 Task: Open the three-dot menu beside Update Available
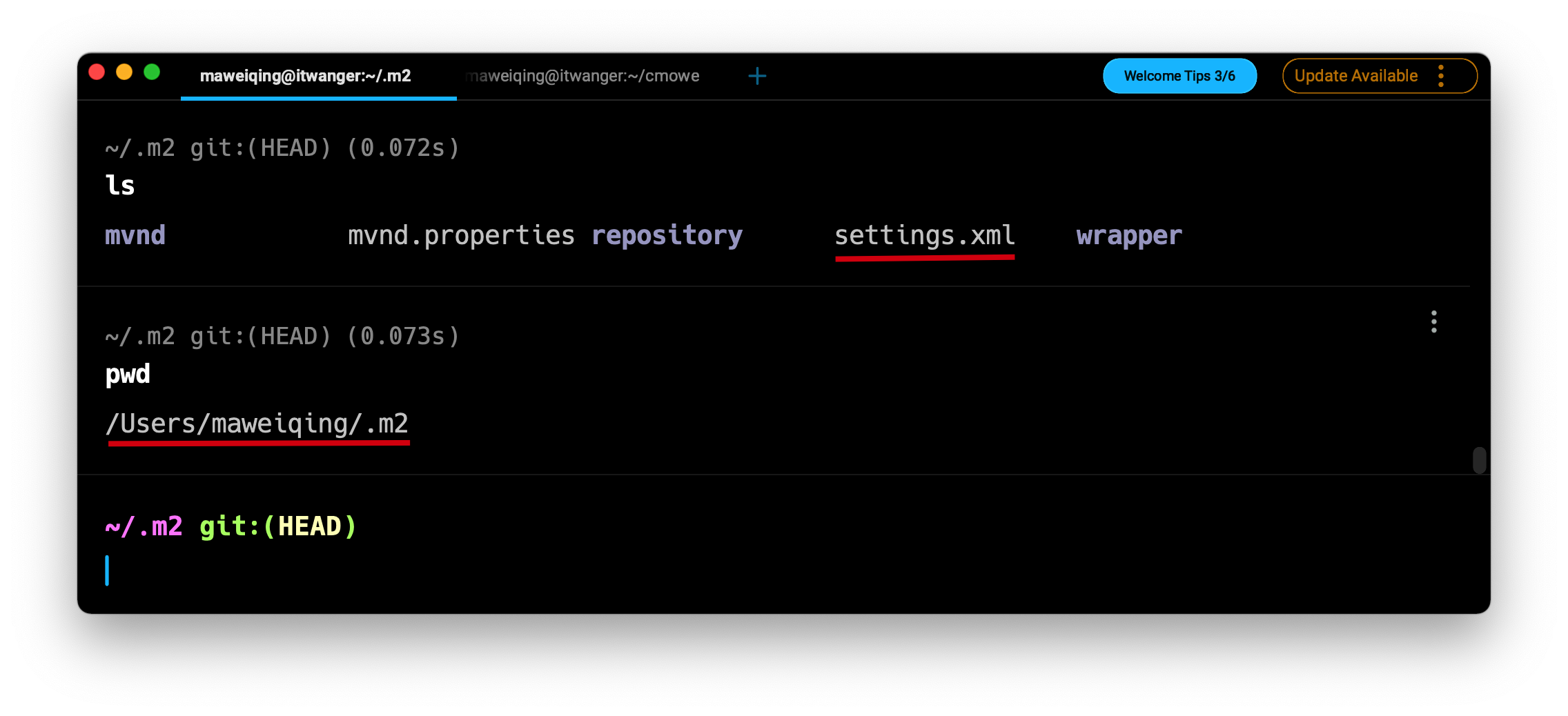[1441, 76]
